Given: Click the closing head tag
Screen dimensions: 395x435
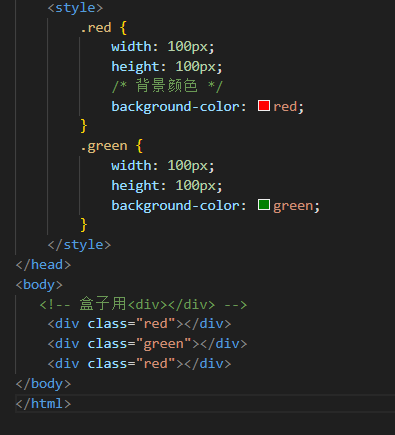Looking at the screenshot, I should click(x=43, y=265).
